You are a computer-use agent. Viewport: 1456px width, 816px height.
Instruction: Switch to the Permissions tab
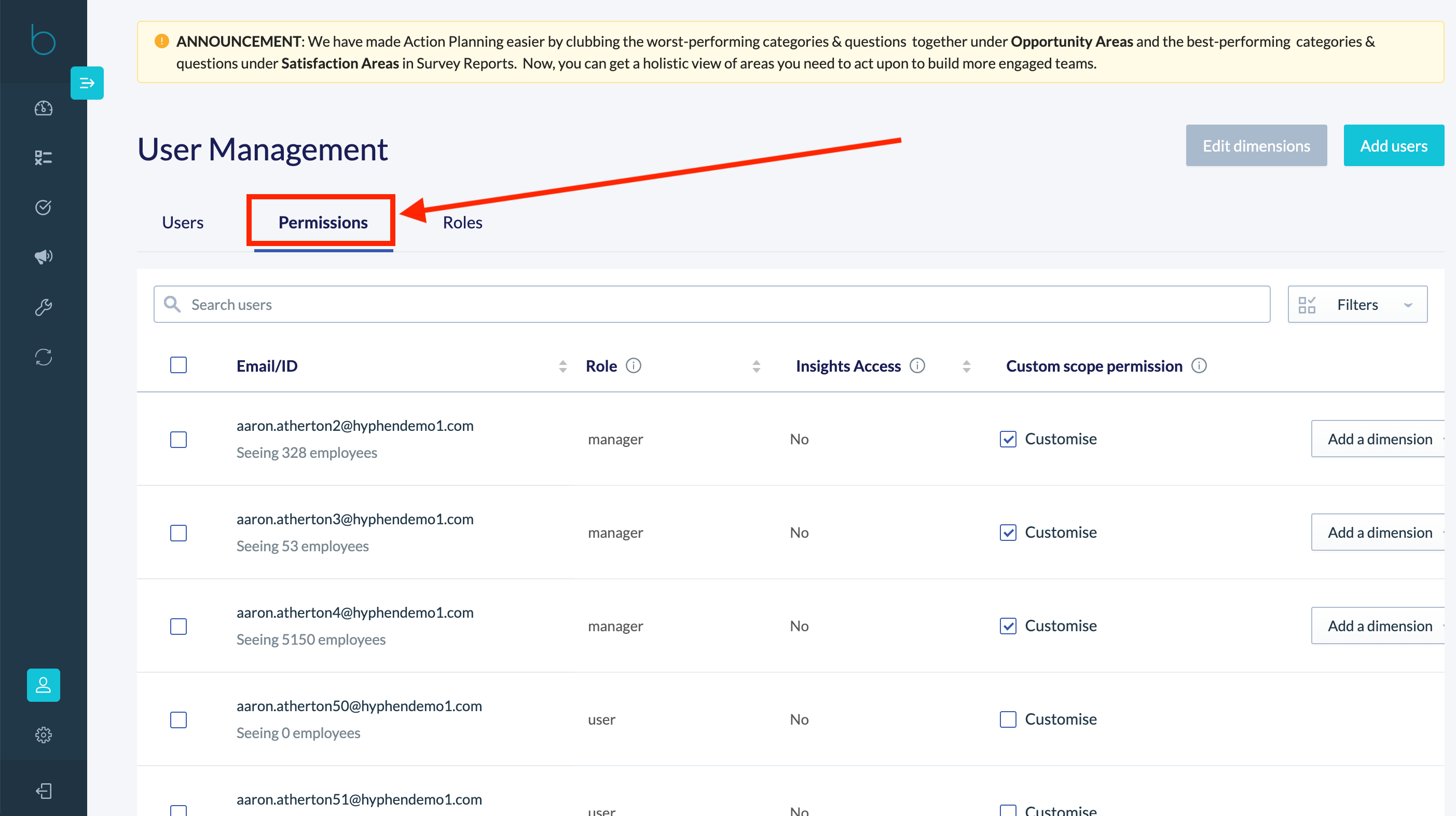pyautogui.click(x=323, y=222)
